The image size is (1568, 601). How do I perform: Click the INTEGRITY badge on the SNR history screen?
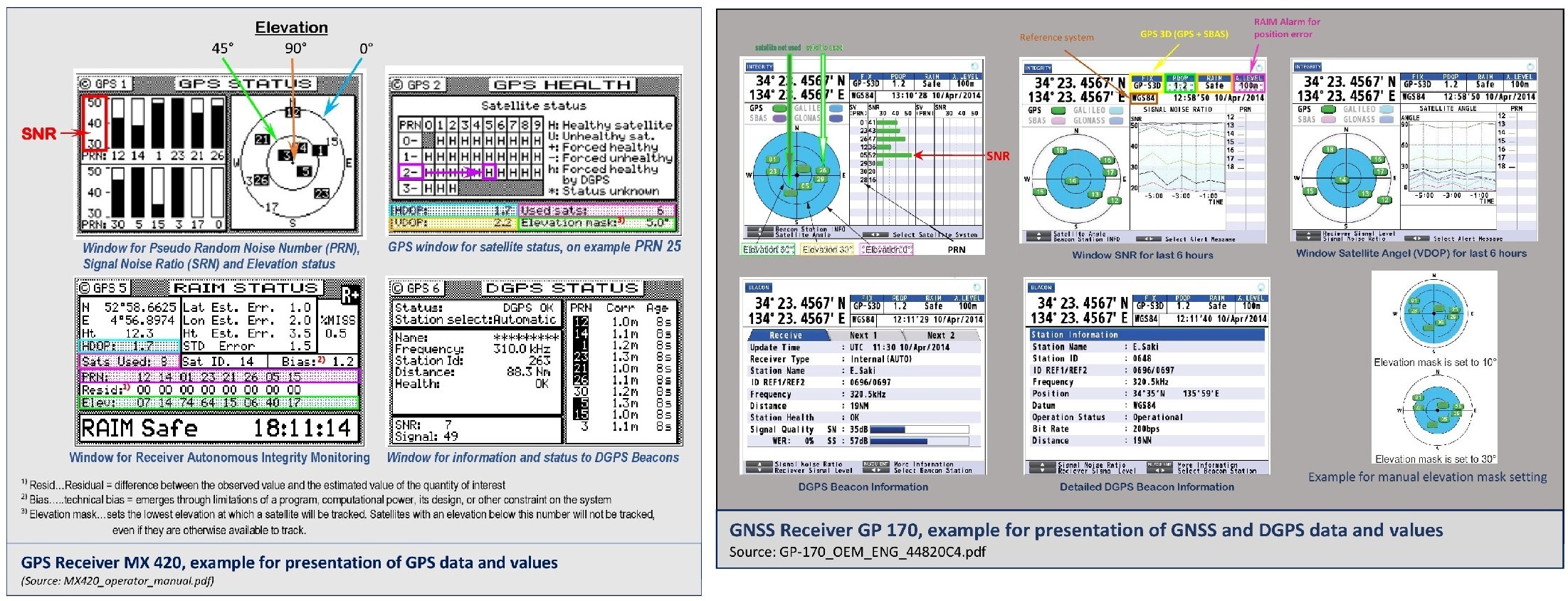coord(1038,68)
